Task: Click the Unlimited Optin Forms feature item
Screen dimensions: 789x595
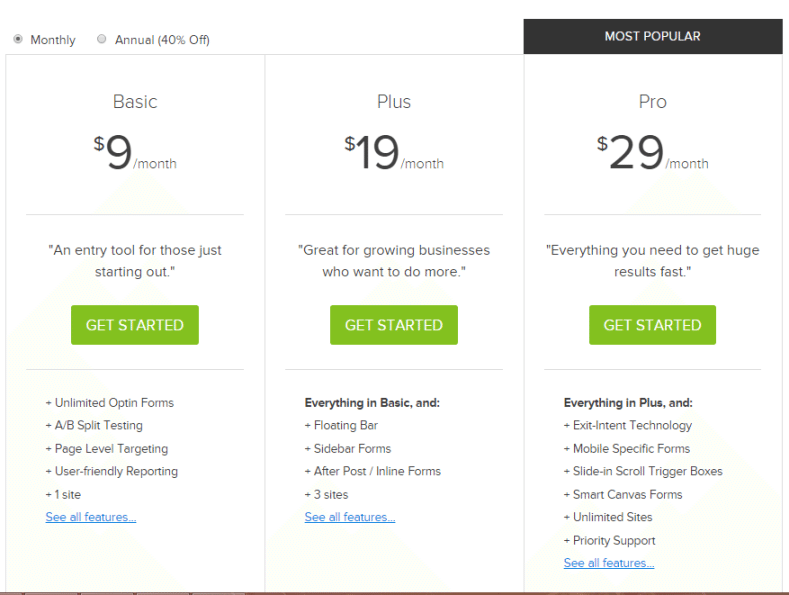Action: click(x=110, y=403)
